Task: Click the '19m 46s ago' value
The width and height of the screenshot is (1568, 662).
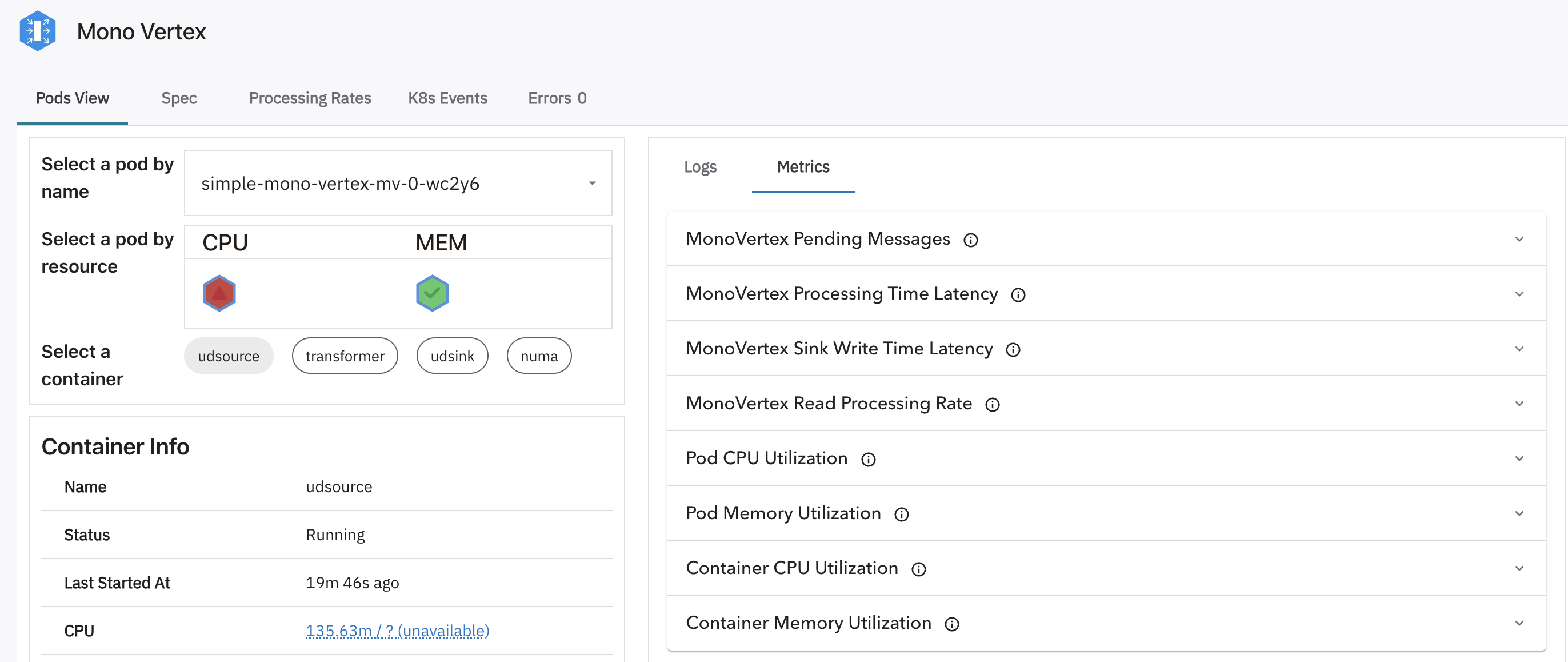Action: click(353, 583)
